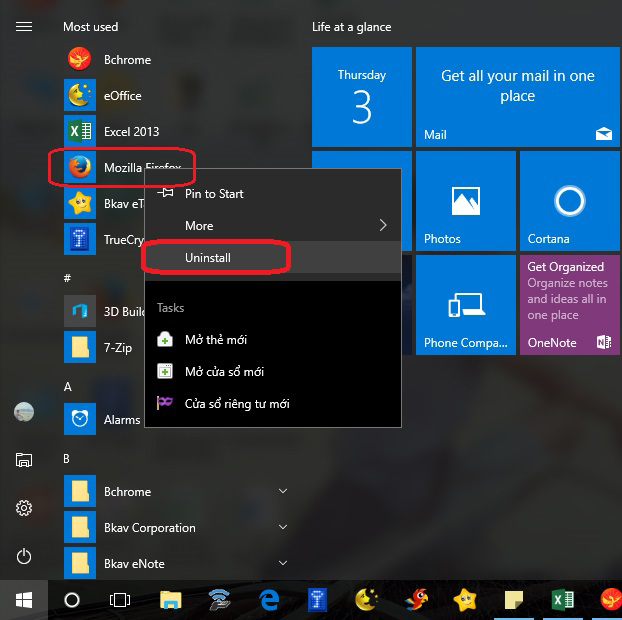Expand the Bkav eNote folder chevron
Image resolution: width=622 pixels, height=620 pixels.
pos(283,563)
